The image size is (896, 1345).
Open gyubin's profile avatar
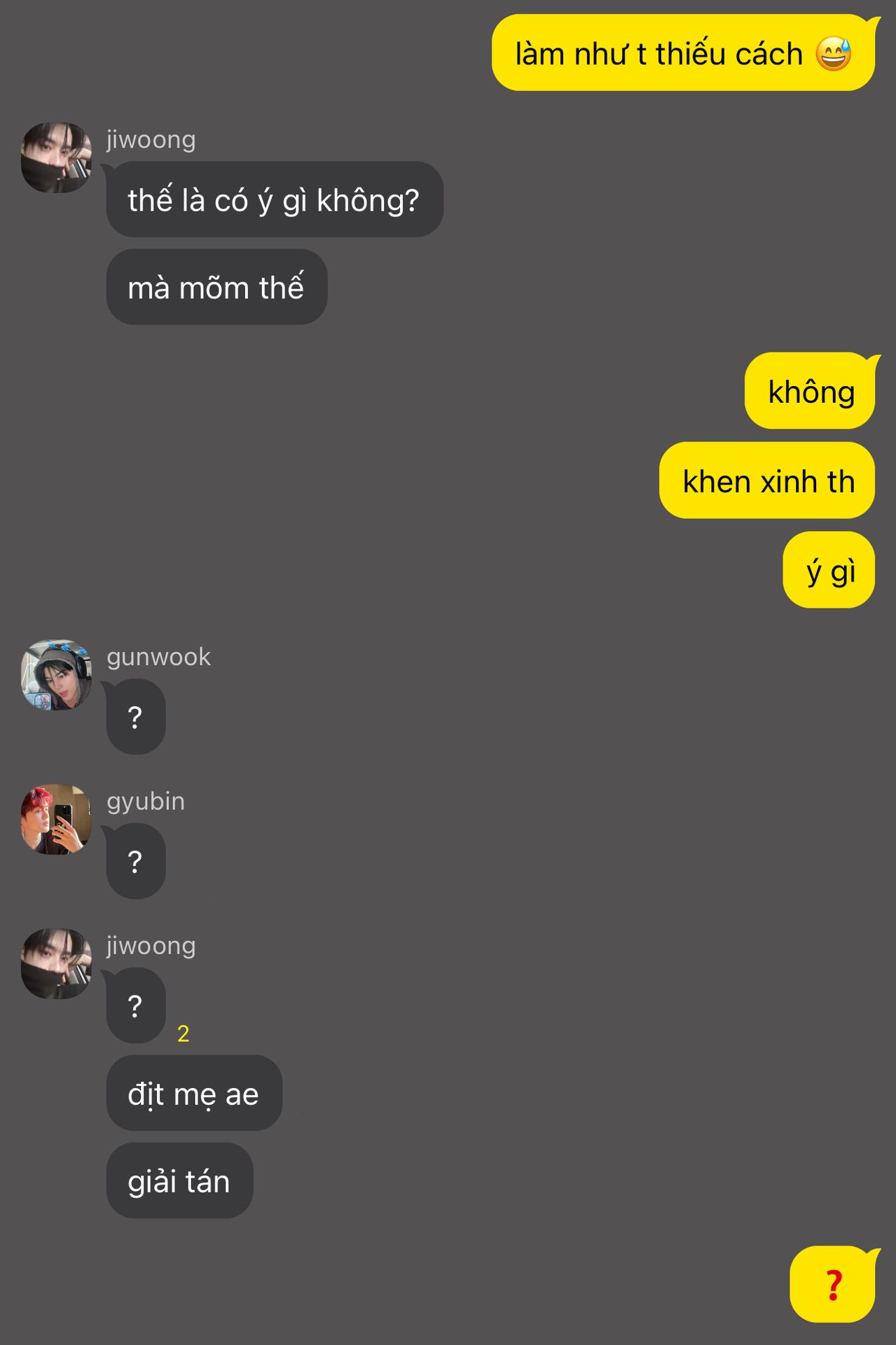(56, 819)
